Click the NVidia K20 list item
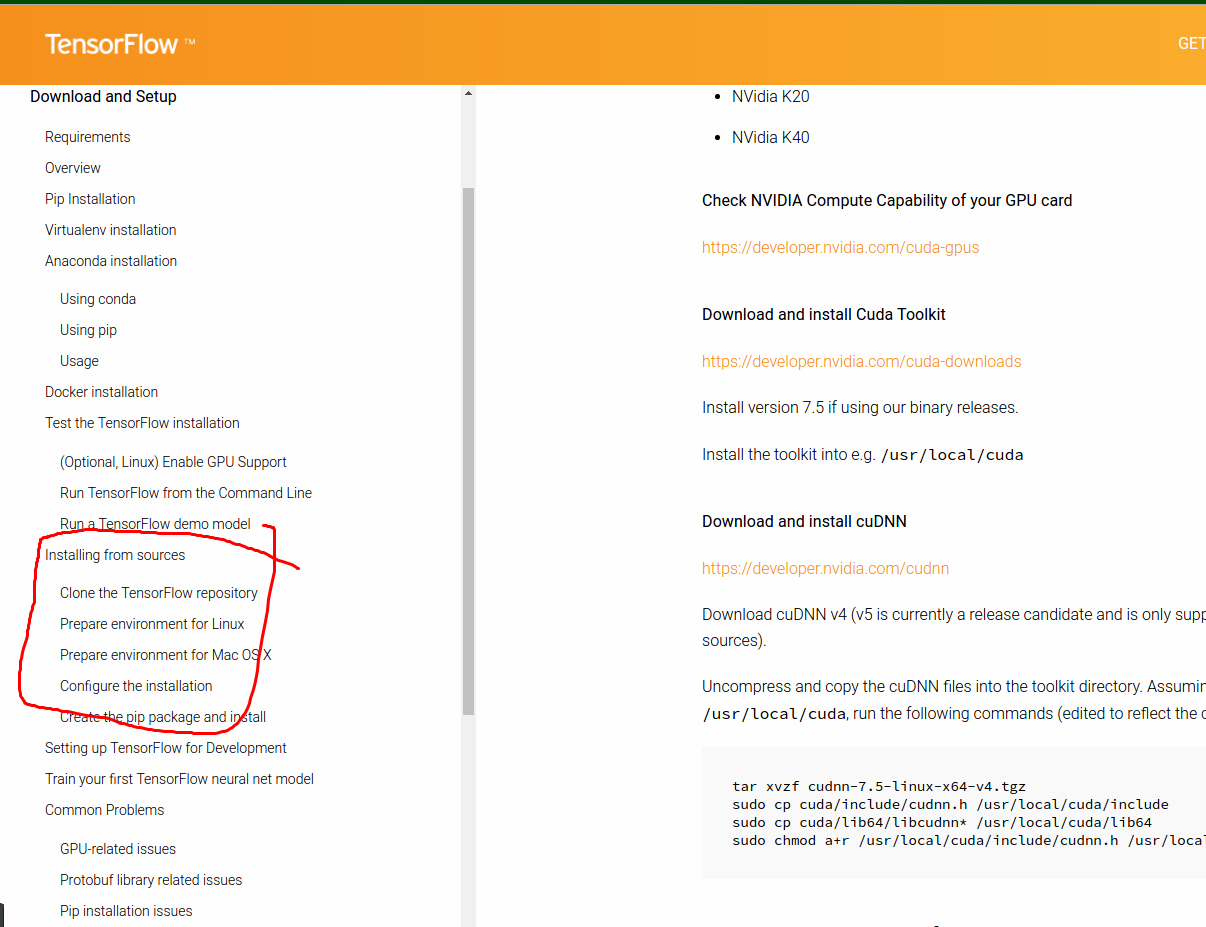This screenshot has height=927, width=1206. point(770,97)
